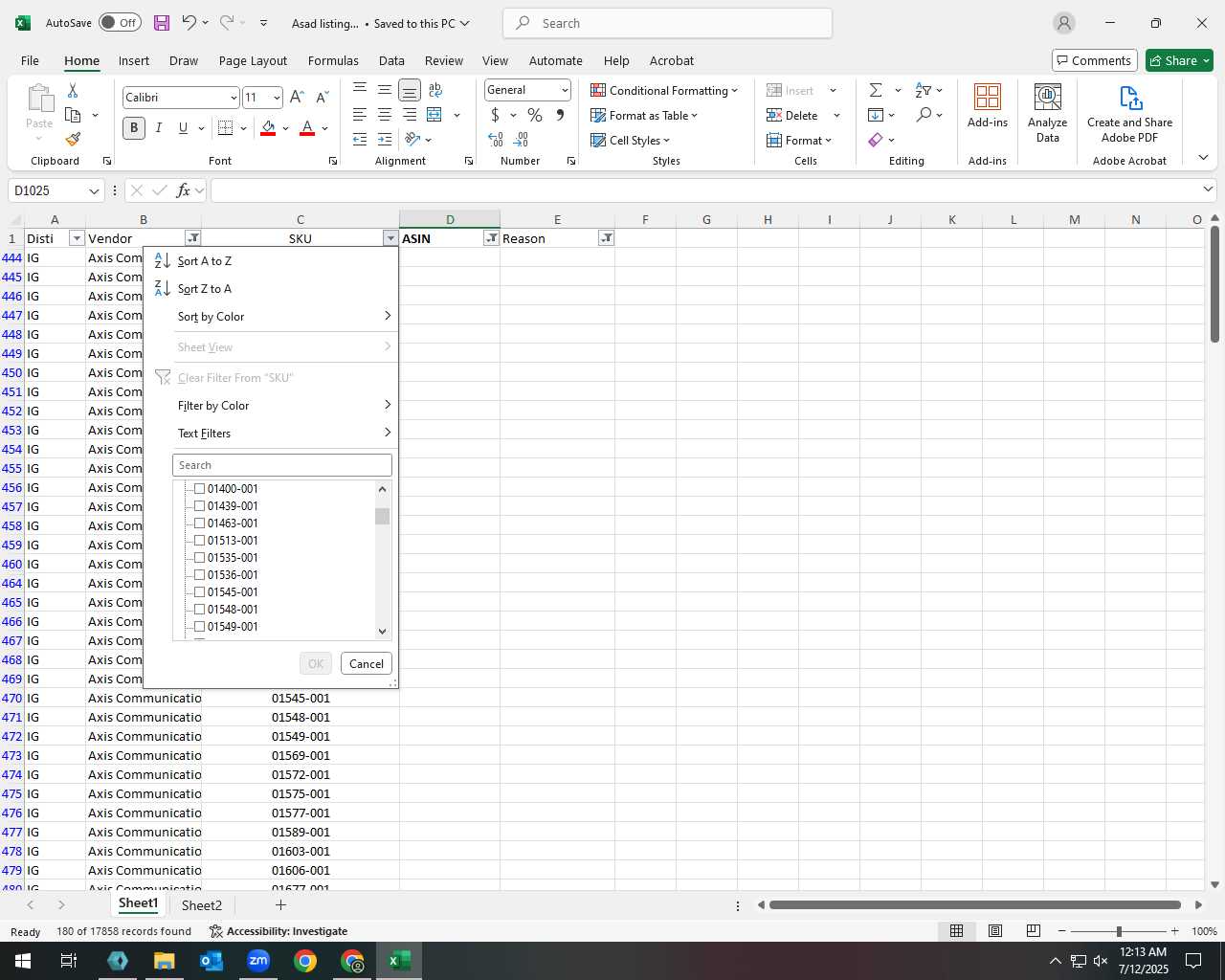
Task: Click Decrease Font Size icon
Action: [322, 97]
